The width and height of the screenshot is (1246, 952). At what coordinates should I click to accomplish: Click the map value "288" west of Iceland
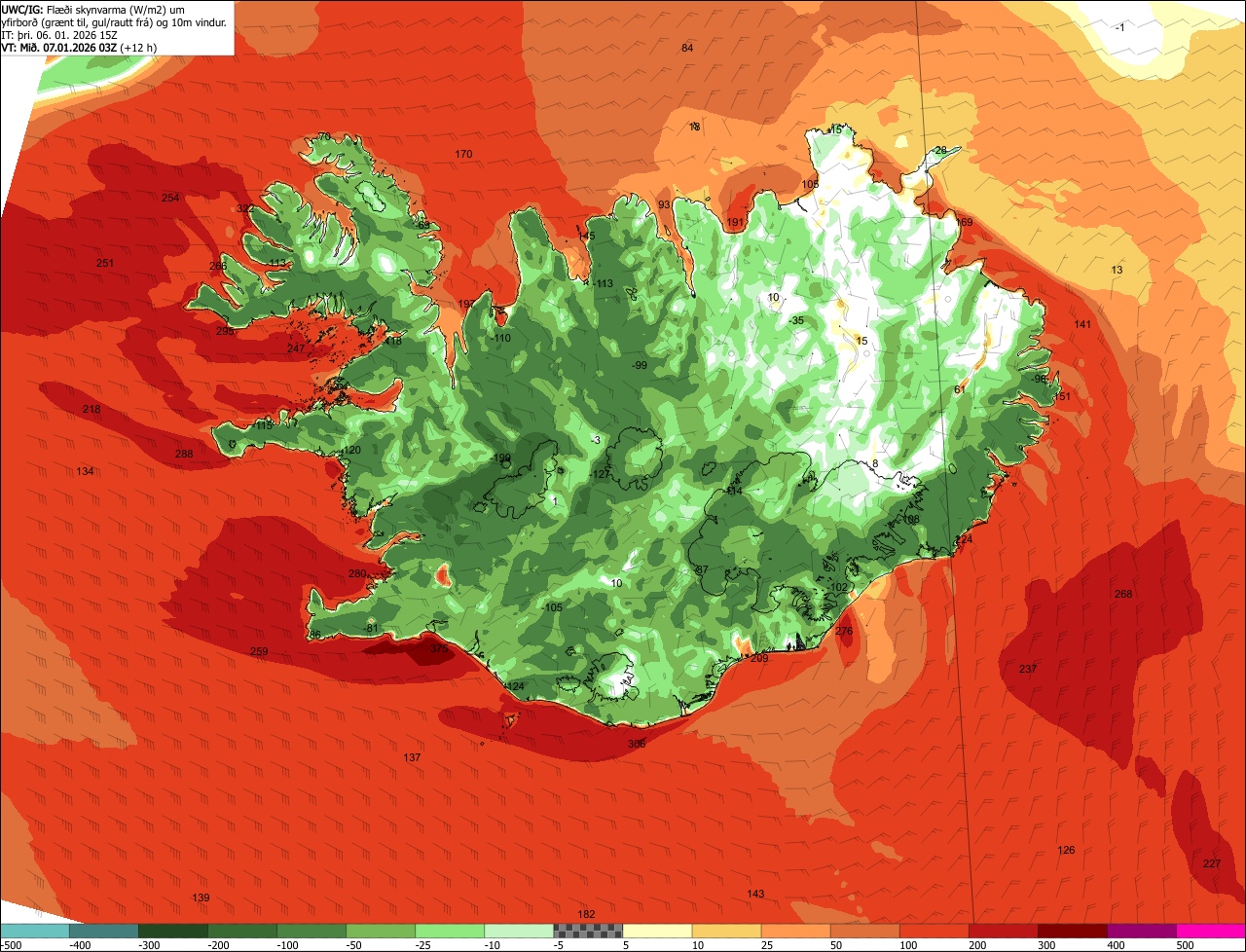coord(184,454)
